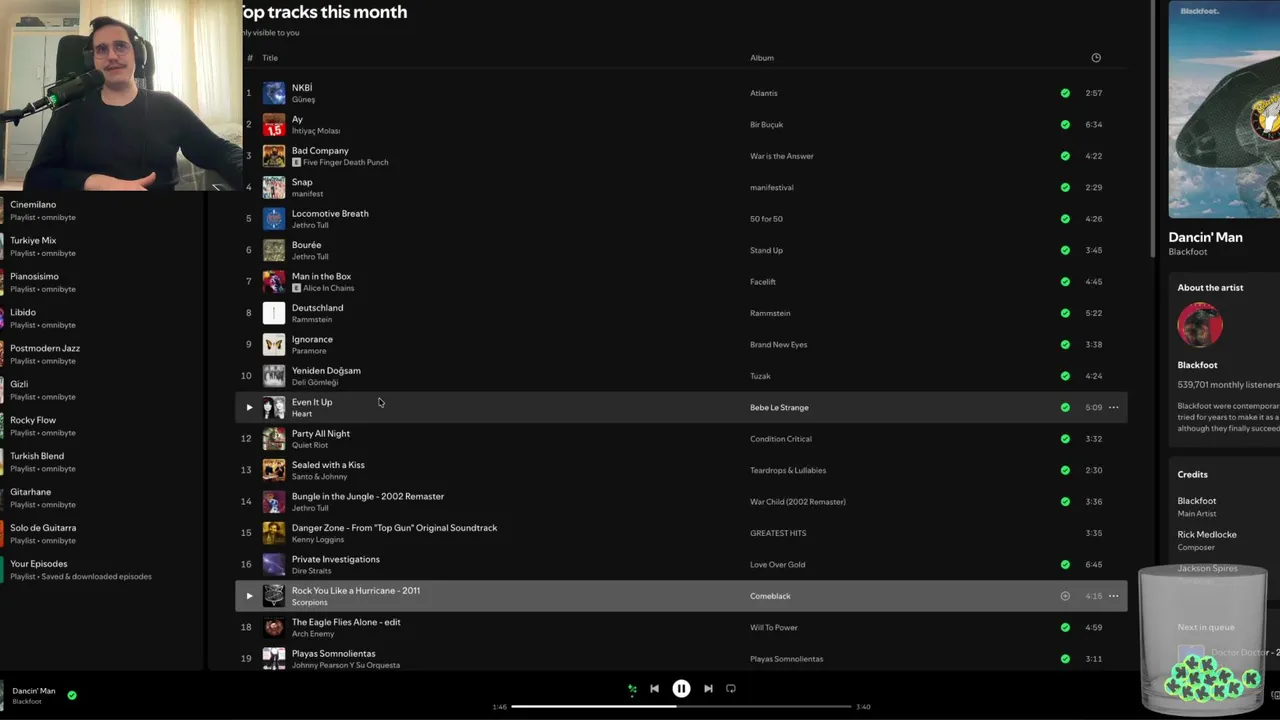Click the Title column header

tap(270, 58)
